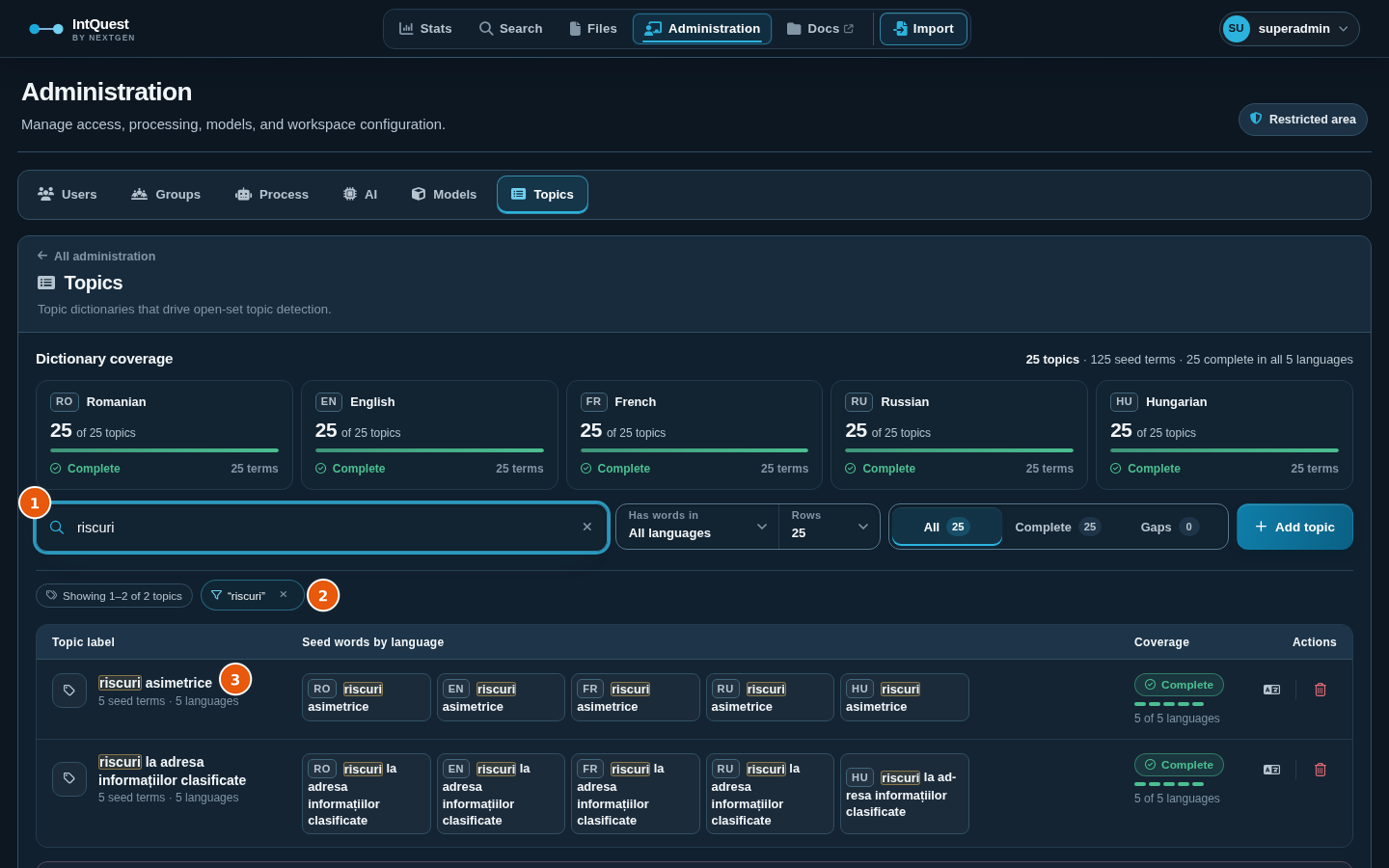Screen dimensions: 1389x868
Task: Open the Stats page
Action: pyautogui.click(x=425, y=29)
